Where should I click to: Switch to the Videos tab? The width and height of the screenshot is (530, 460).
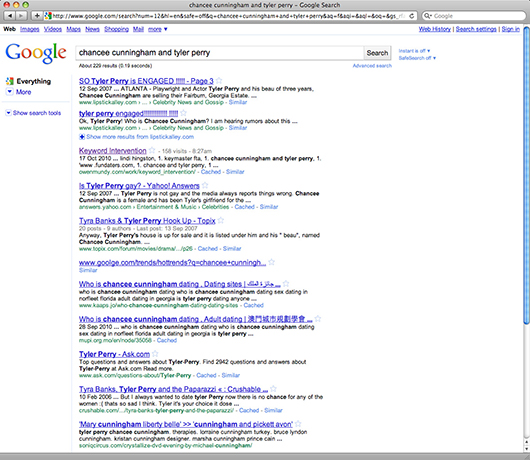pos(53,29)
